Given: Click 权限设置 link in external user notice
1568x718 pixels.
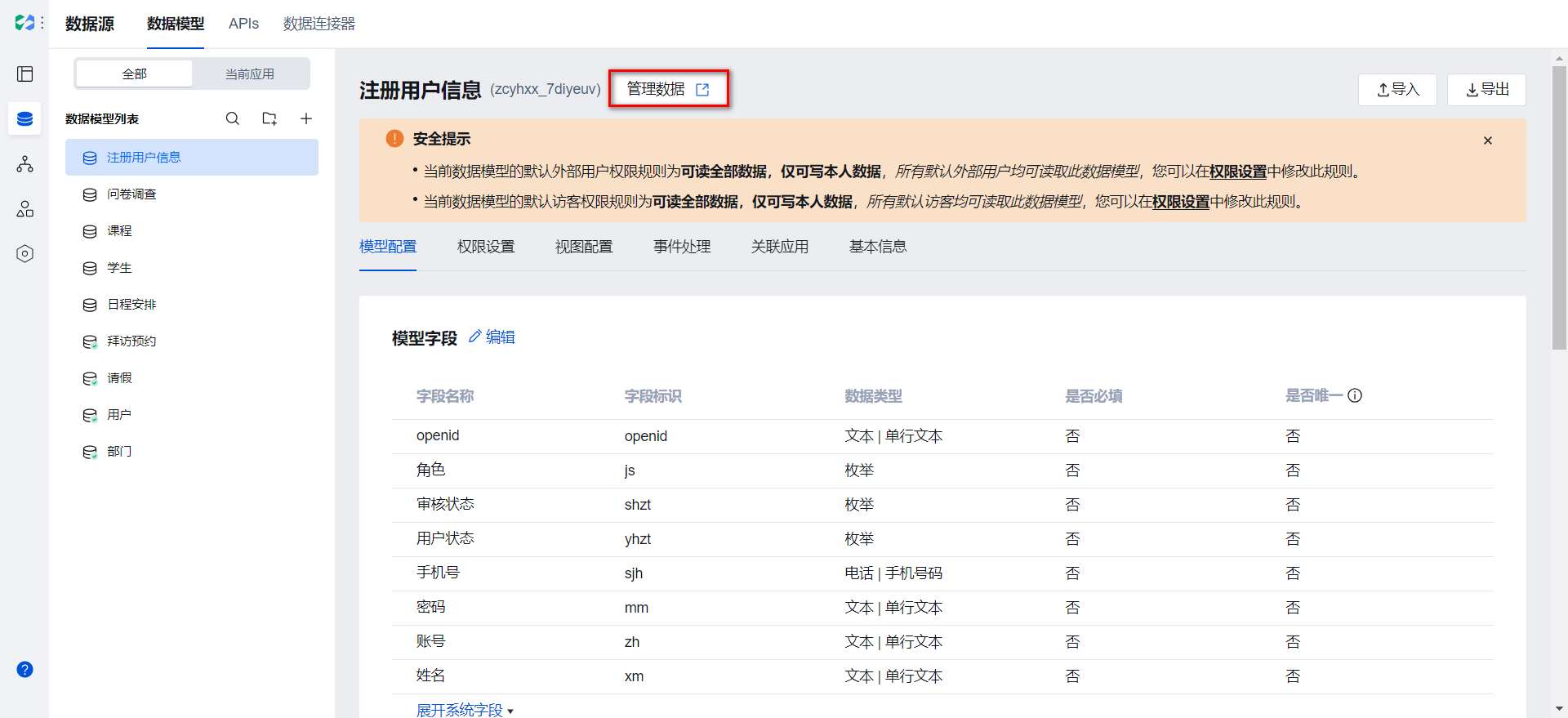Looking at the screenshot, I should [1238, 172].
